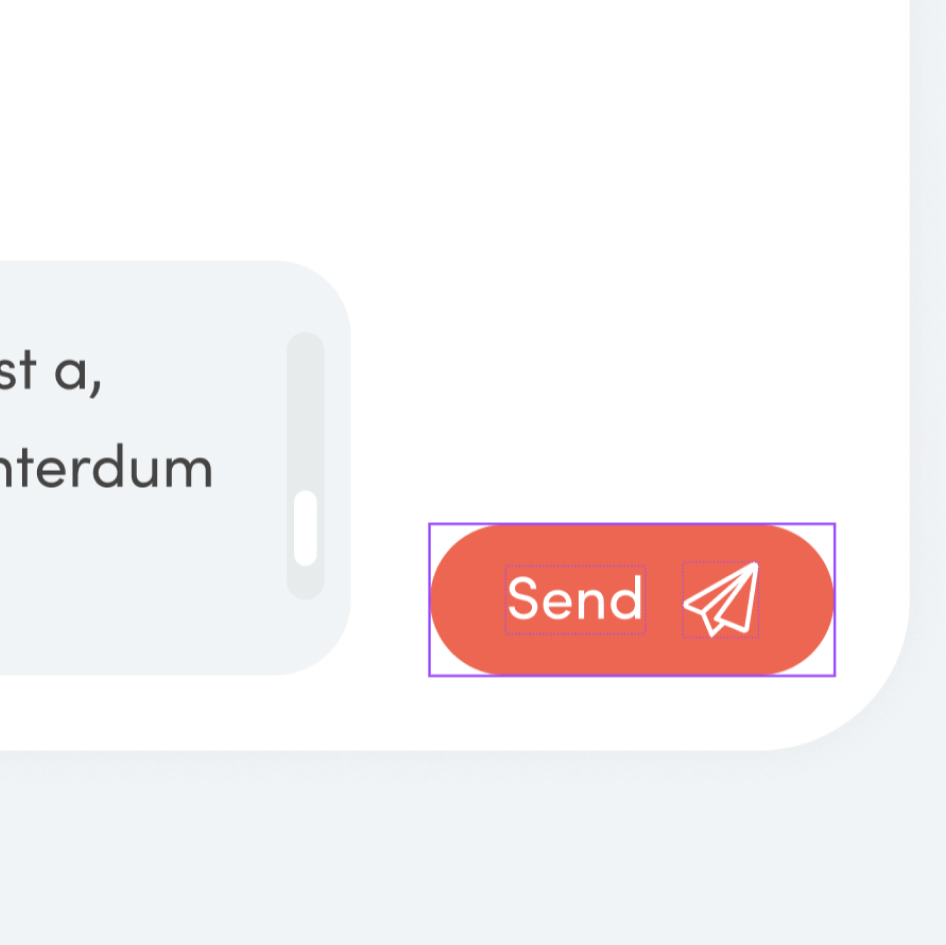Viewport: 946px width, 945px height.
Task: Click the paper plane send icon
Action: coord(721,599)
